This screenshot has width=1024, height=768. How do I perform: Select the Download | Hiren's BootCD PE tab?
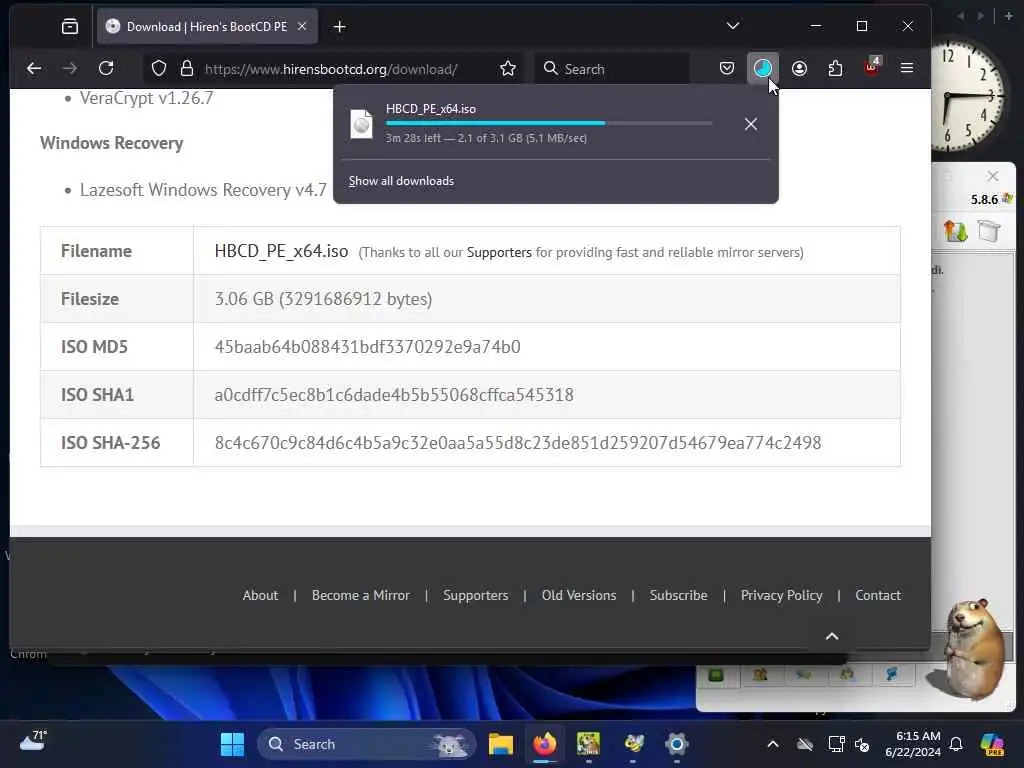[x=207, y=26]
